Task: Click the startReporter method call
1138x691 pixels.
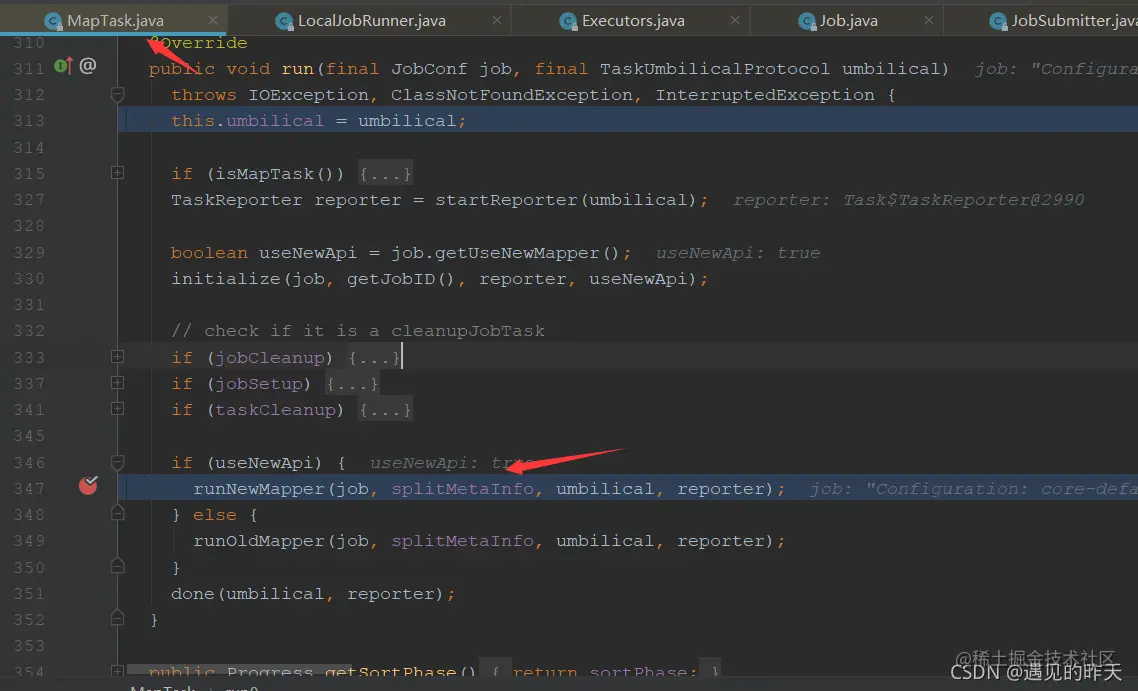Action: pyautogui.click(x=507, y=200)
